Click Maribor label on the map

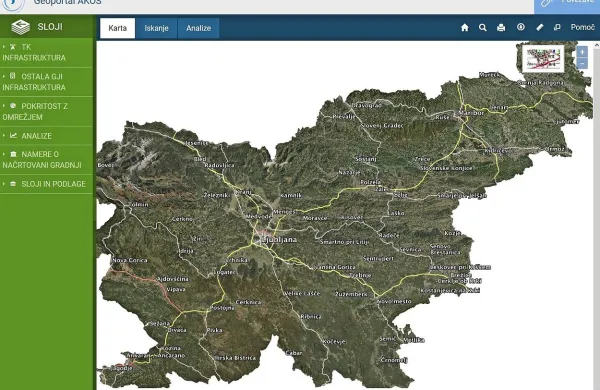pyautogui.click(x=471, y=113)
